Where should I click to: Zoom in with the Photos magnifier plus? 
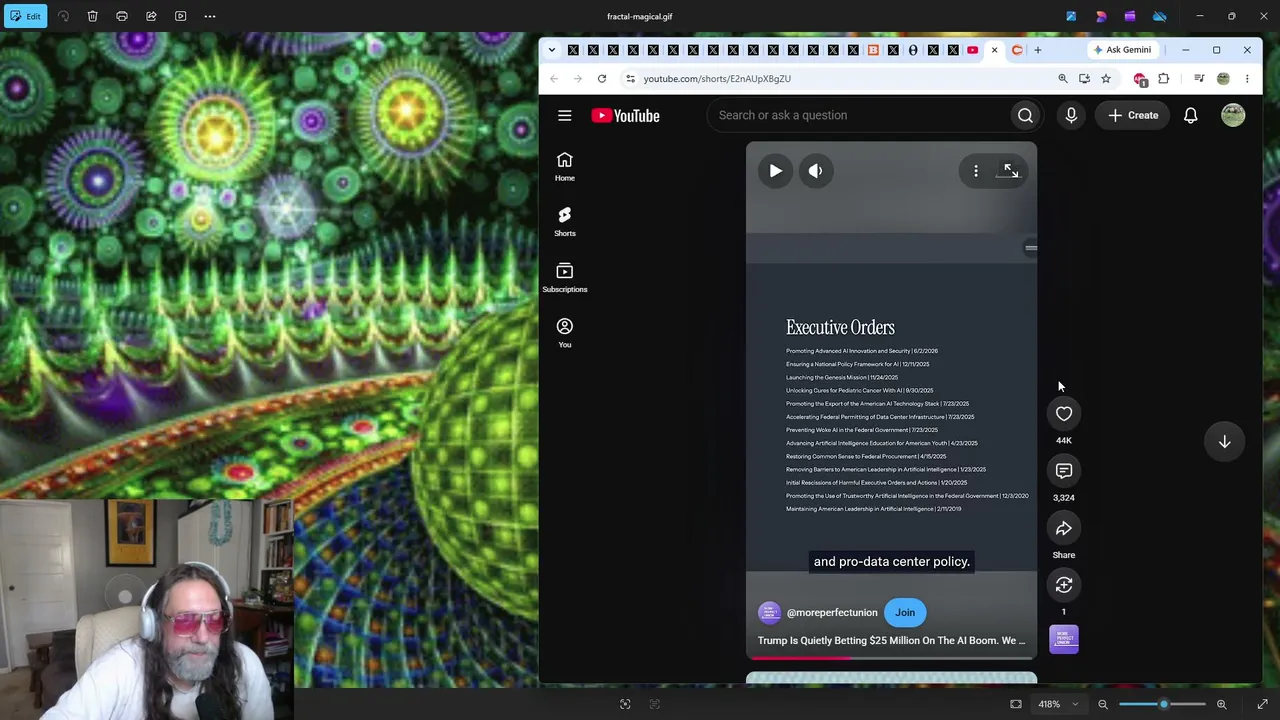coord(1221,704)
